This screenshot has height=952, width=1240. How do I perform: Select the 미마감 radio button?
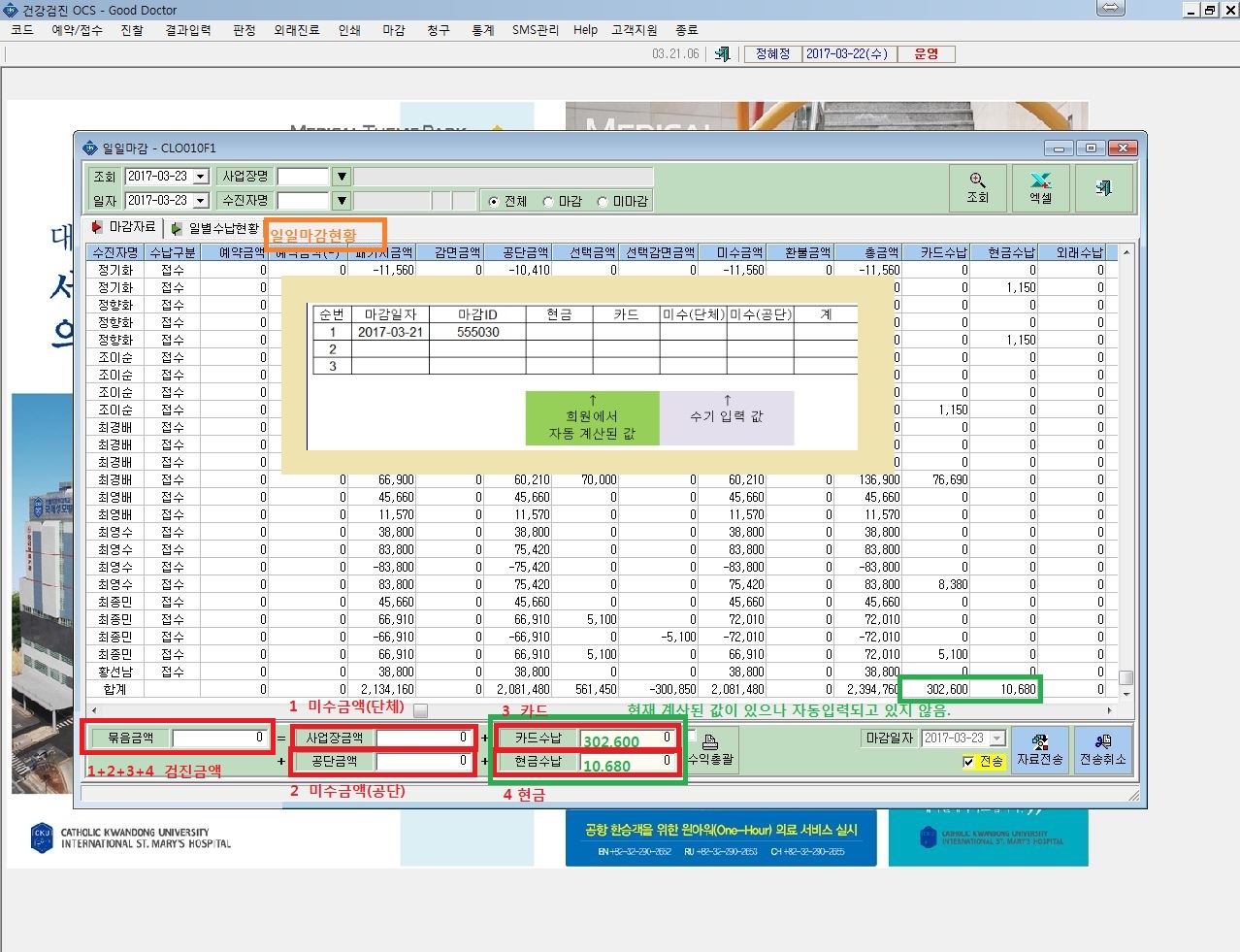click(603, 202)
